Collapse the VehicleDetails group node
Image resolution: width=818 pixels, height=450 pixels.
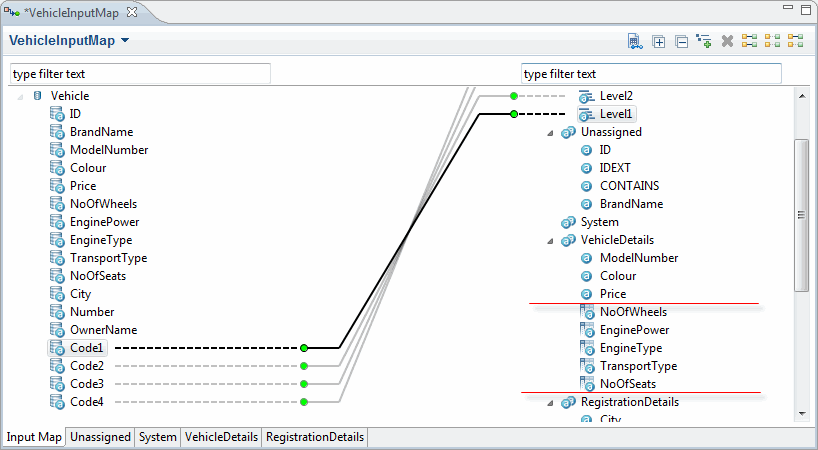(550, 241)
